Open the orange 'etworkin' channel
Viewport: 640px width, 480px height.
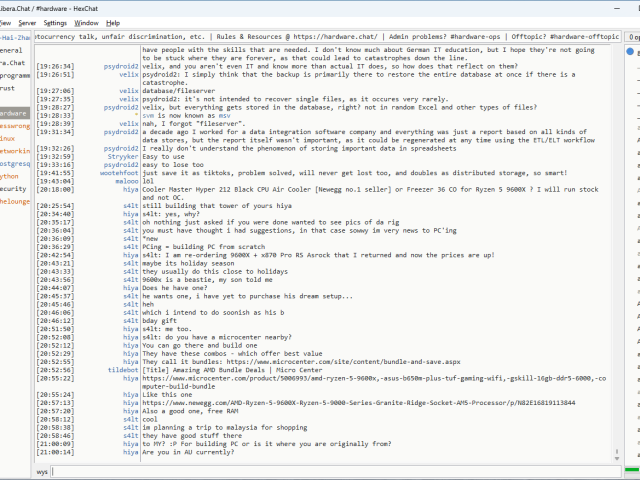(15, 151)
